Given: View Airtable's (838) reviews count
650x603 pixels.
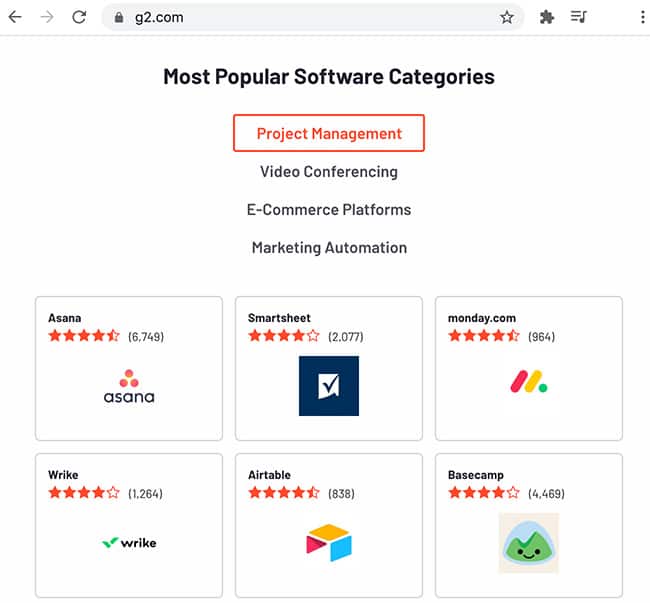Looking at the screenshot, I should tap(341, 494).
